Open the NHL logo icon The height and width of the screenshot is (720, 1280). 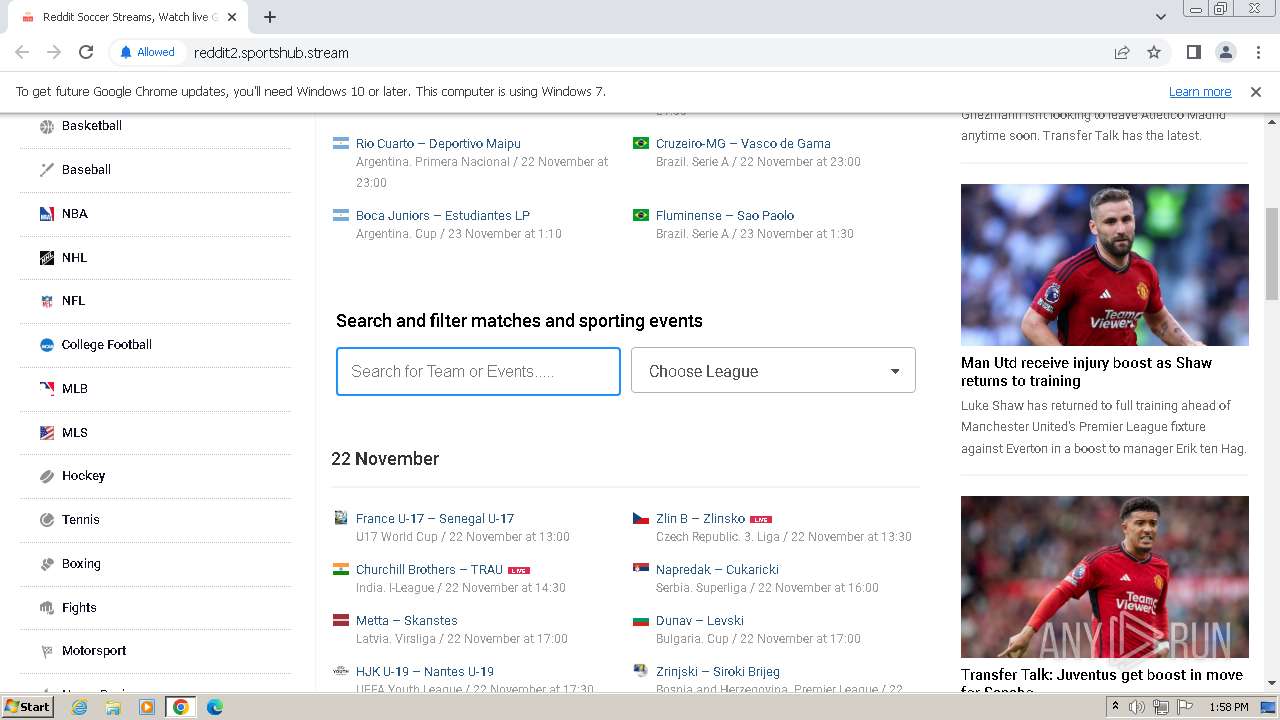pyautogui.click(x=47, y=258)
